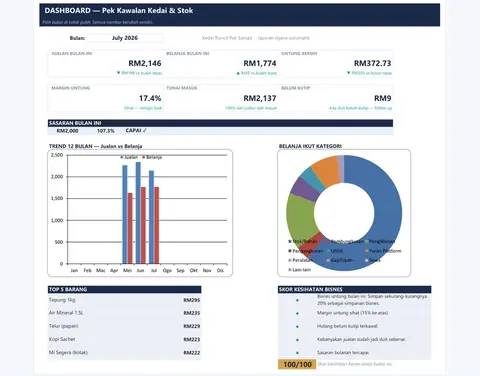Click the Lain-lain legend entry

(300, 270)
